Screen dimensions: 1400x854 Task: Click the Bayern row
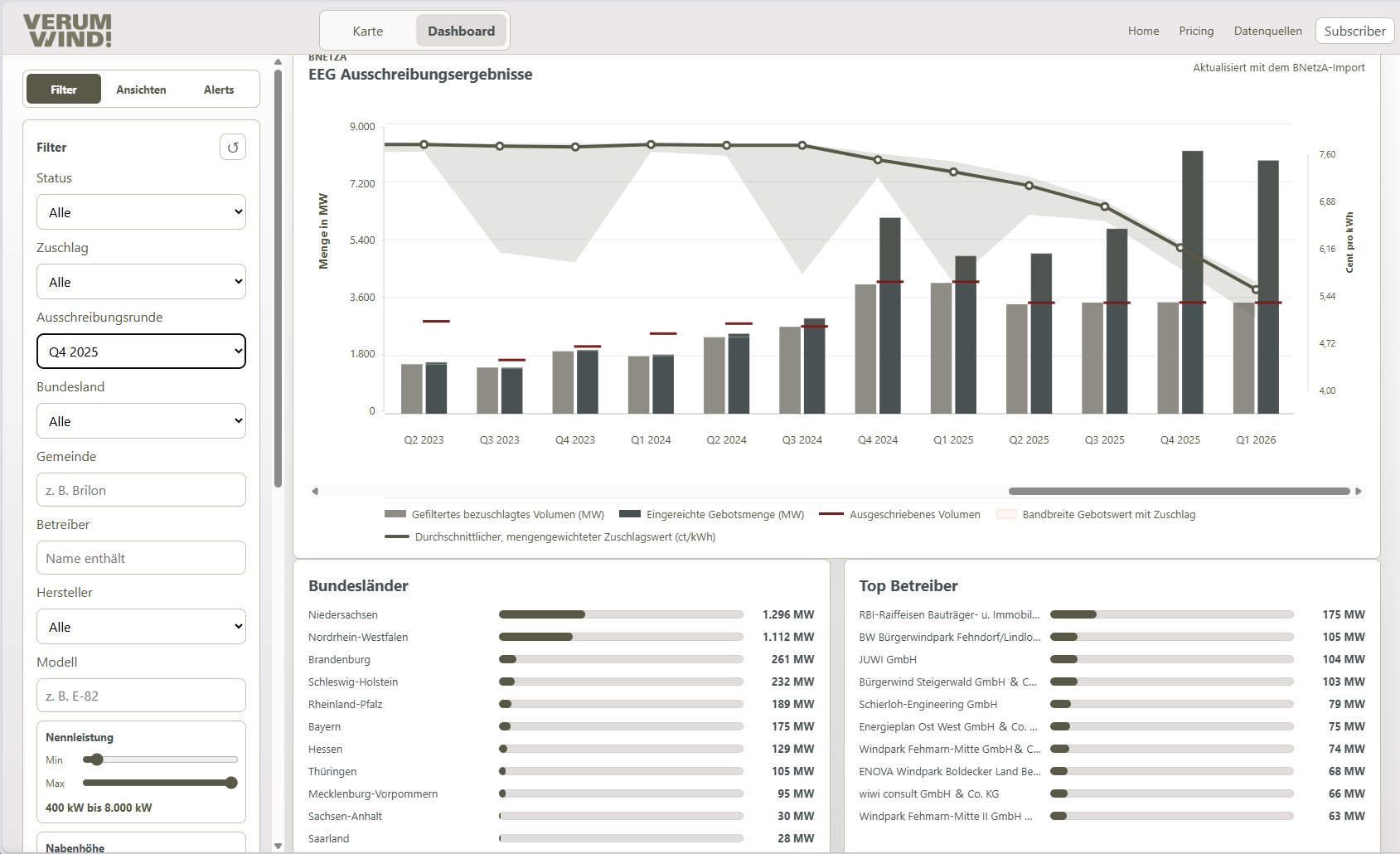[561, 726]
